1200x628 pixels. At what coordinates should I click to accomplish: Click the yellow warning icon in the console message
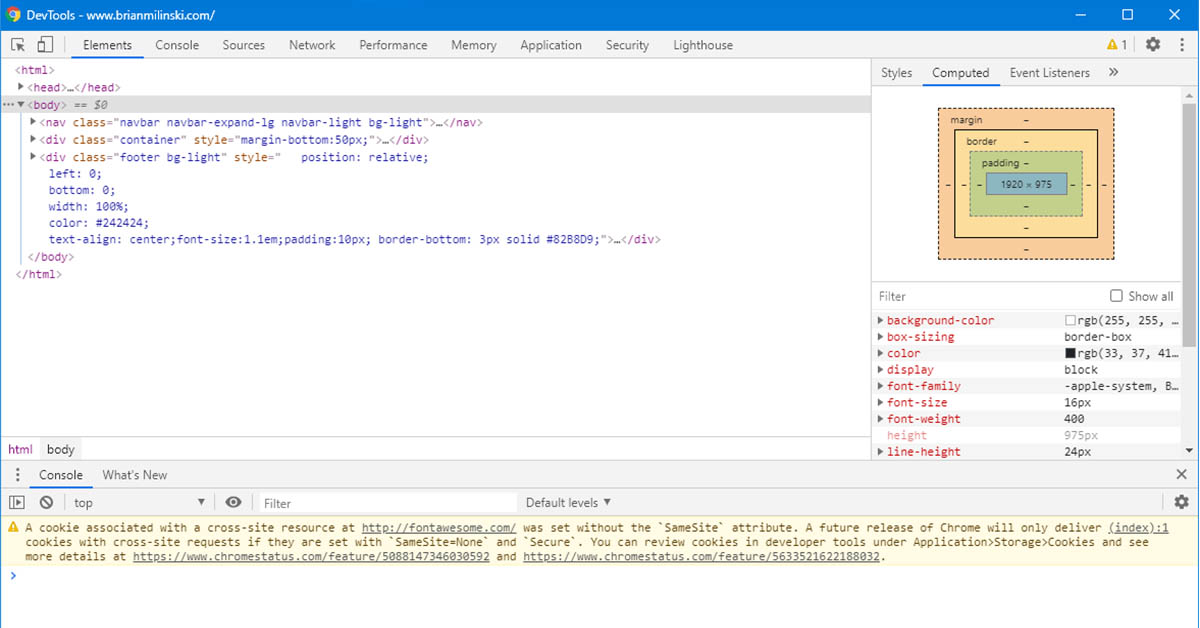tap(13, 527)
